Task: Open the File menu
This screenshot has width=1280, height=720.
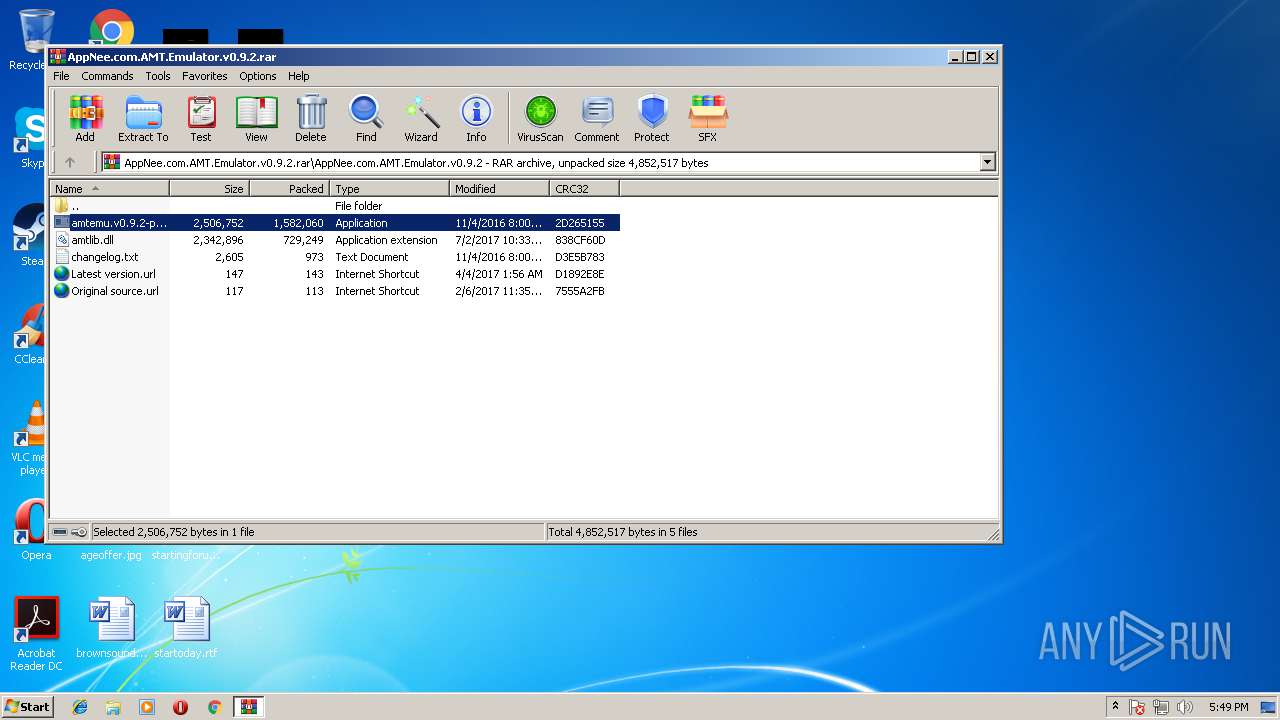Action: (61, 76)
